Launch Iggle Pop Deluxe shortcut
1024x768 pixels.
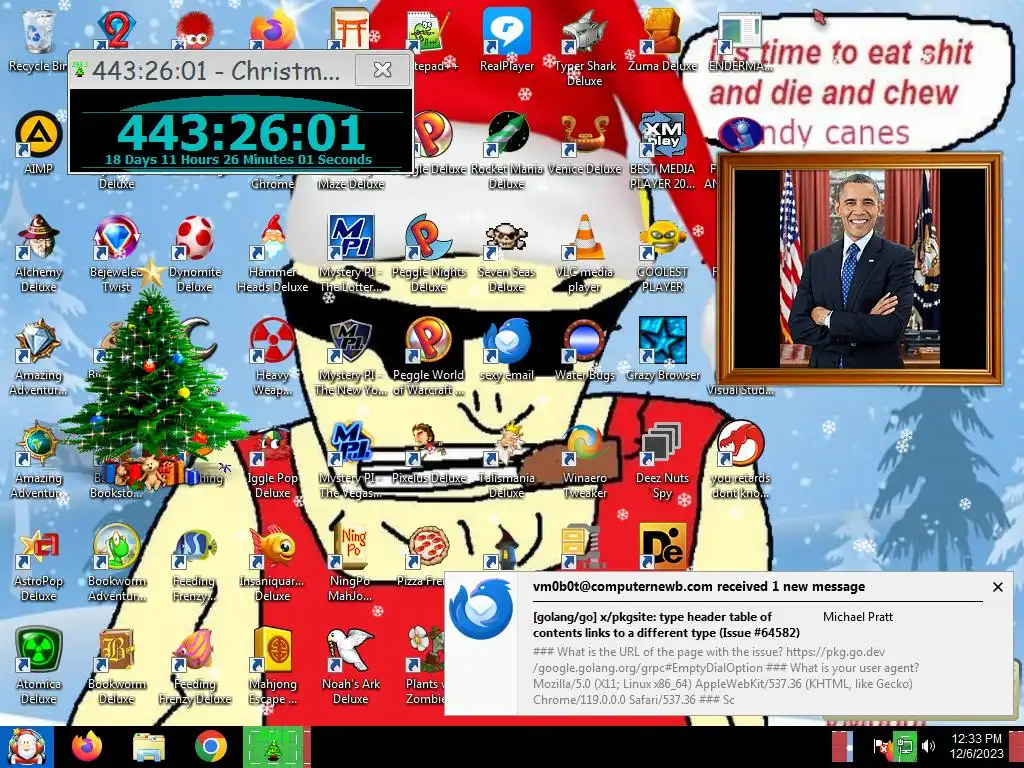coord(272,460)
